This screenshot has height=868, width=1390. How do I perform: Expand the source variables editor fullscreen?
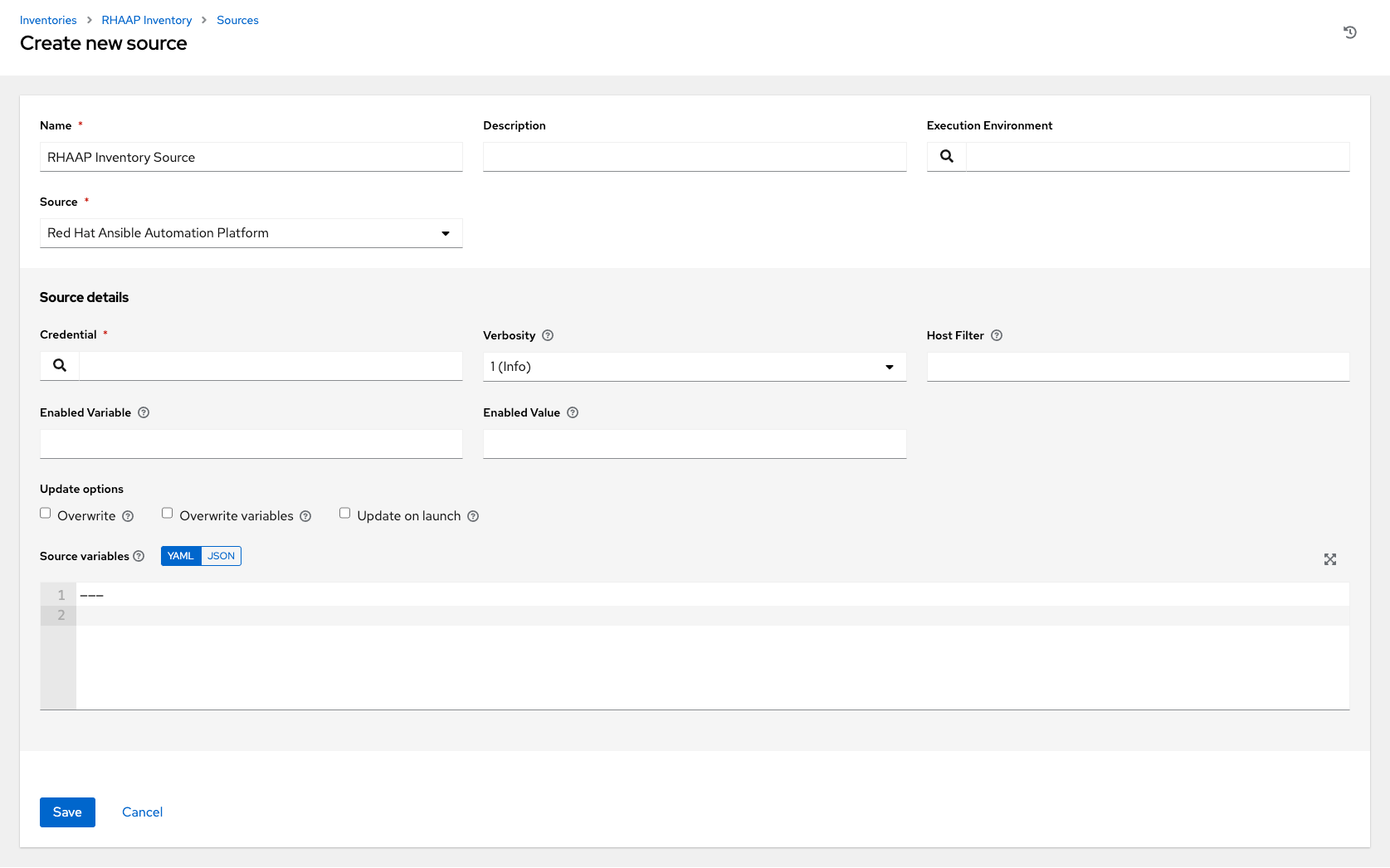click(x=1329, y=559)
